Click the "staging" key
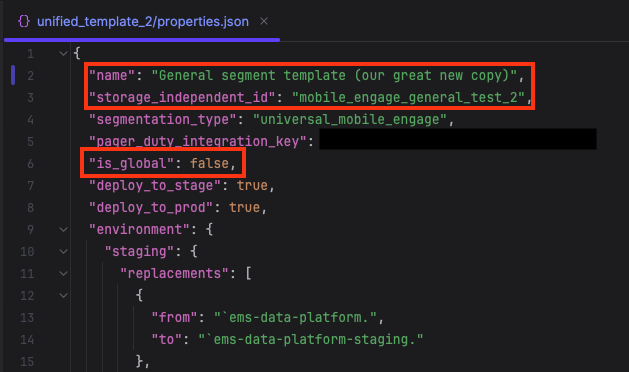Screen dimensions: 629x372 point(139,252)
